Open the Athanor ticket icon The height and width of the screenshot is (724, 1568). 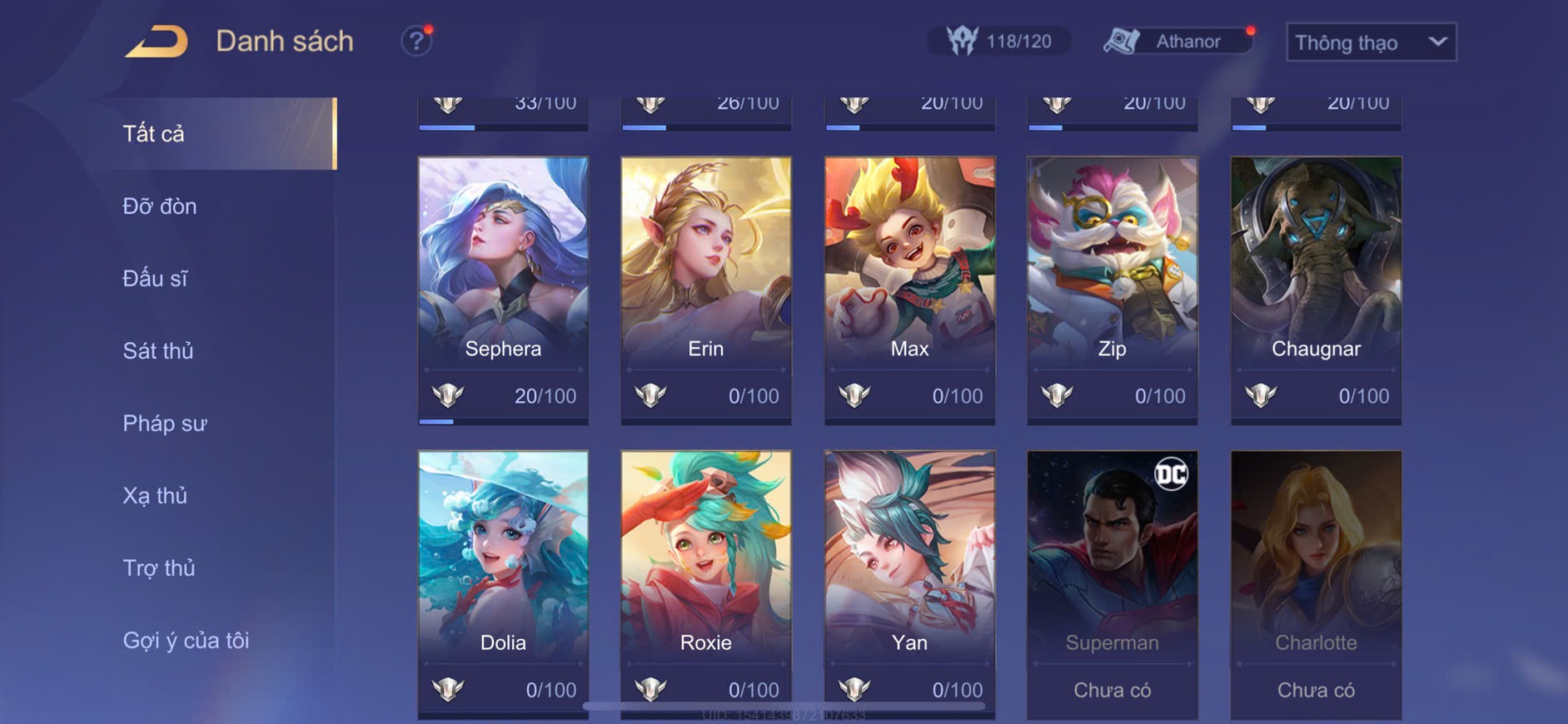[1122, 41]
